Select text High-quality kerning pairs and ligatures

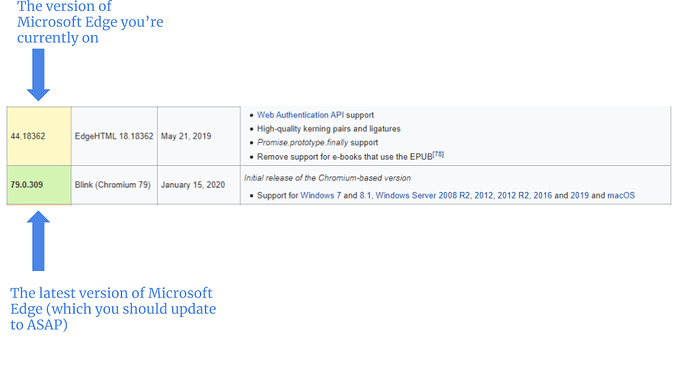(x=329, y=129)
